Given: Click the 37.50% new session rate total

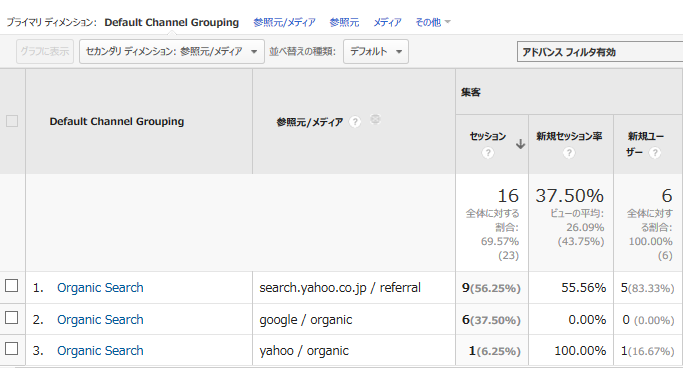Looking at the screenshot, I should [569, 196].
